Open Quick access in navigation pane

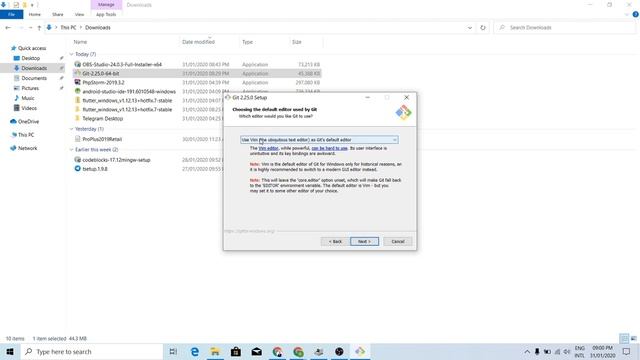32,48
